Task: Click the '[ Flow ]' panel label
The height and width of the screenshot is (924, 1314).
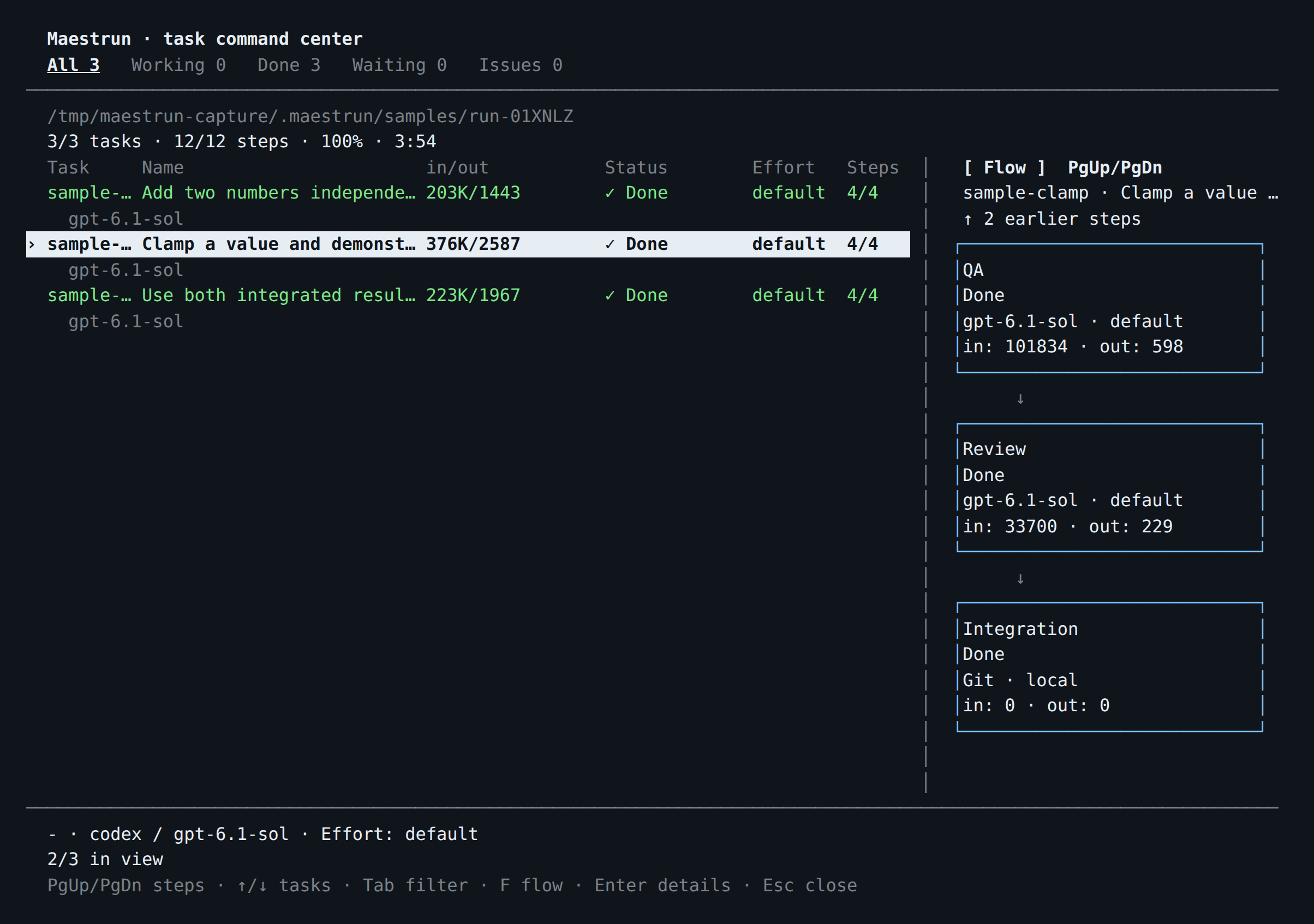Action: (x=1005, y=167)
